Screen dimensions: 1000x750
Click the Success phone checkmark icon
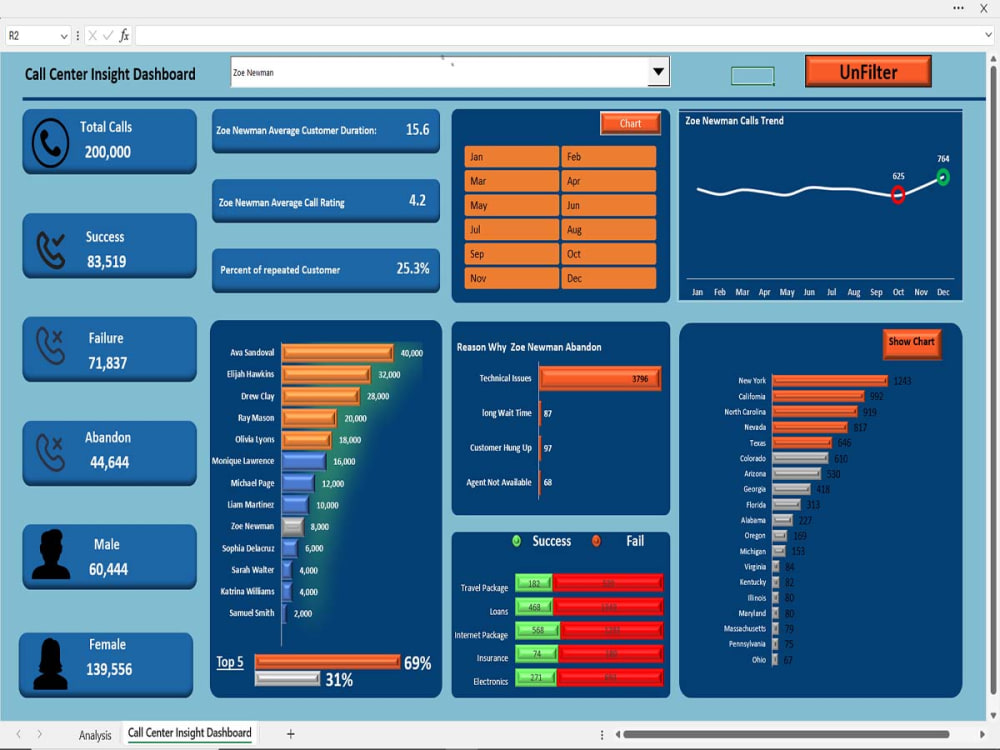click(50, 249)
